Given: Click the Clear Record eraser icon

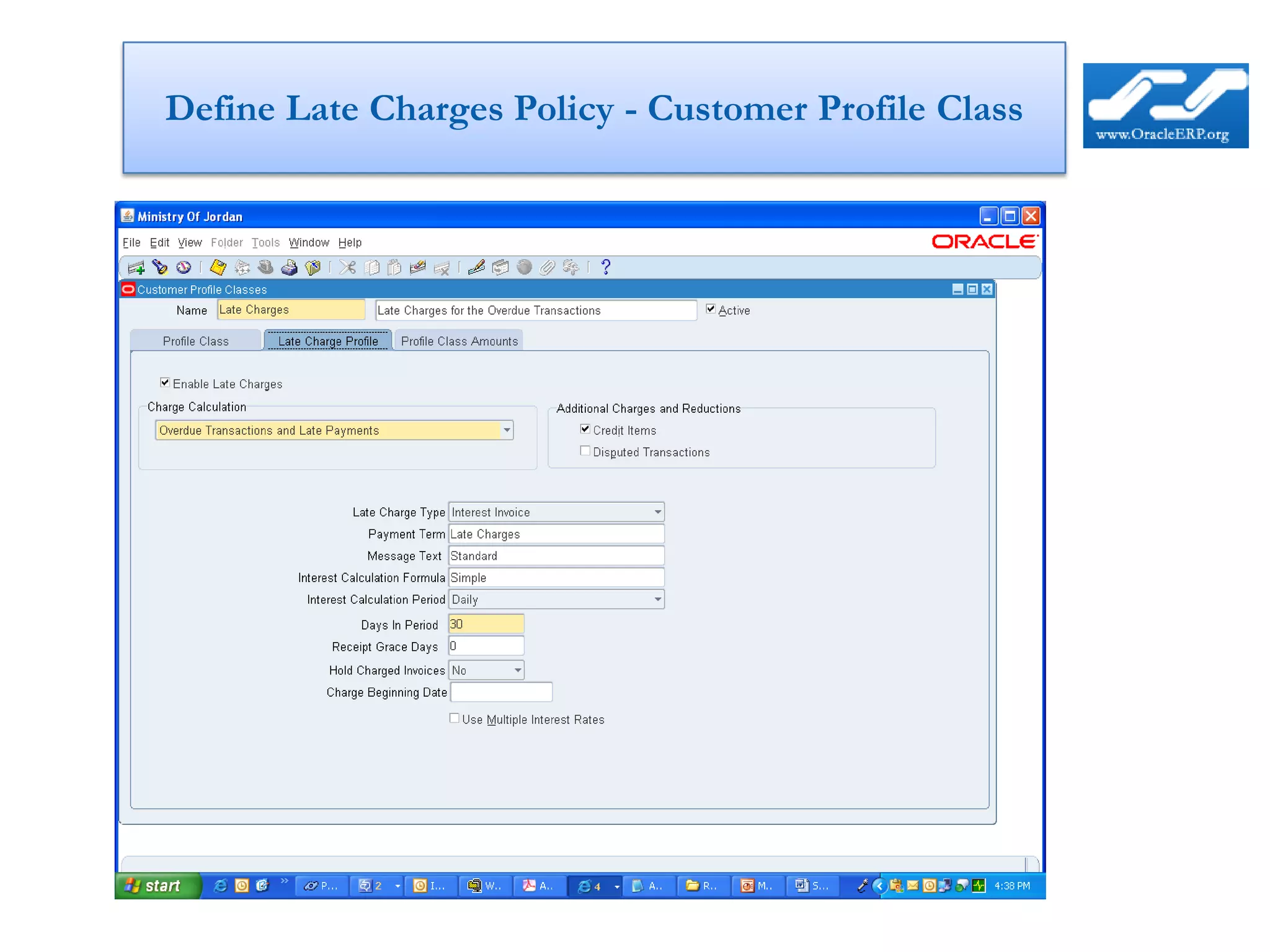Looking at the screenshot, I should (418, 267).
